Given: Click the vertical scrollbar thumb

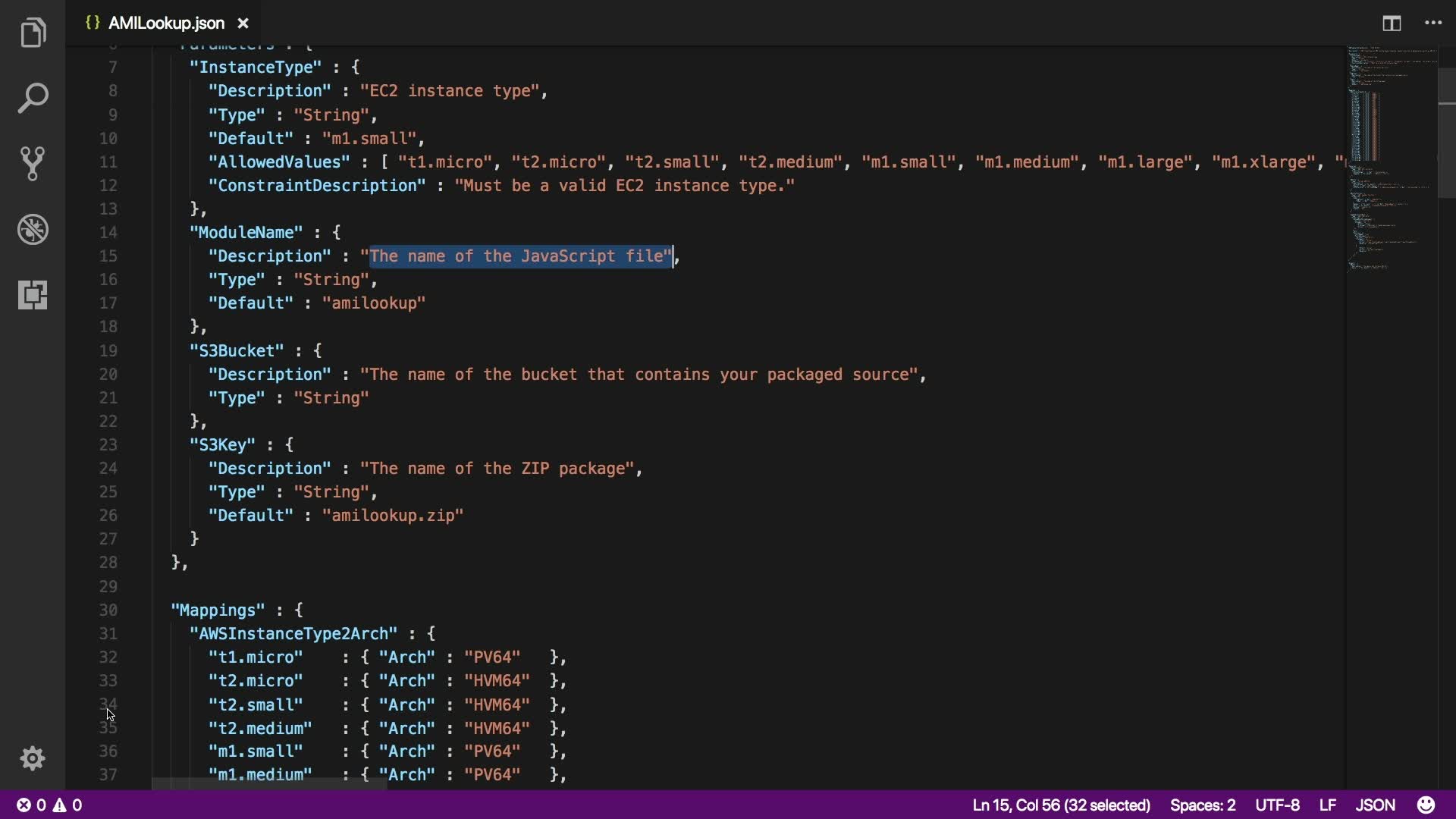Looking at the screenshot, I should tap(1446, 133).
